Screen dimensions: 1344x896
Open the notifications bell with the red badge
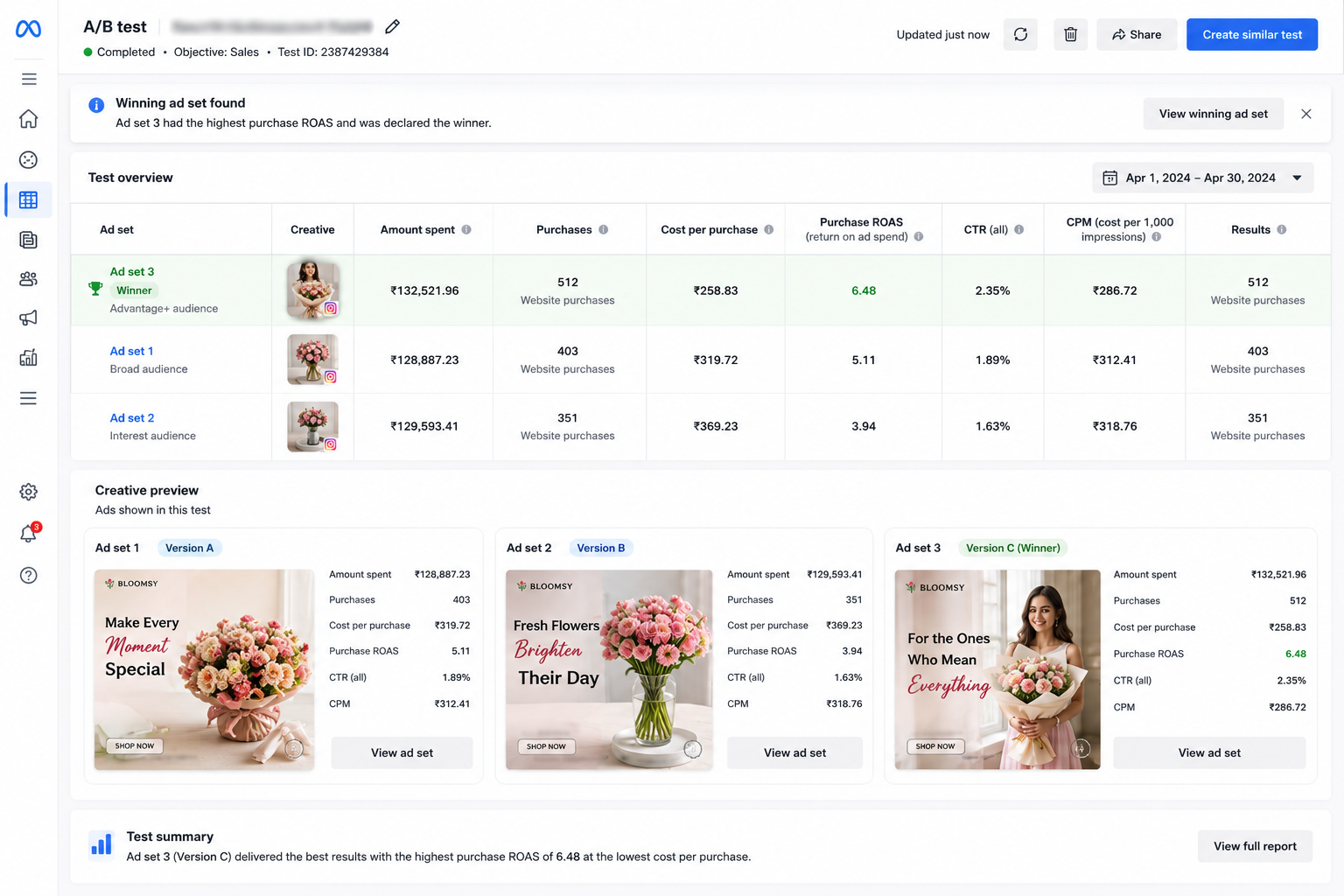[29, 533]
